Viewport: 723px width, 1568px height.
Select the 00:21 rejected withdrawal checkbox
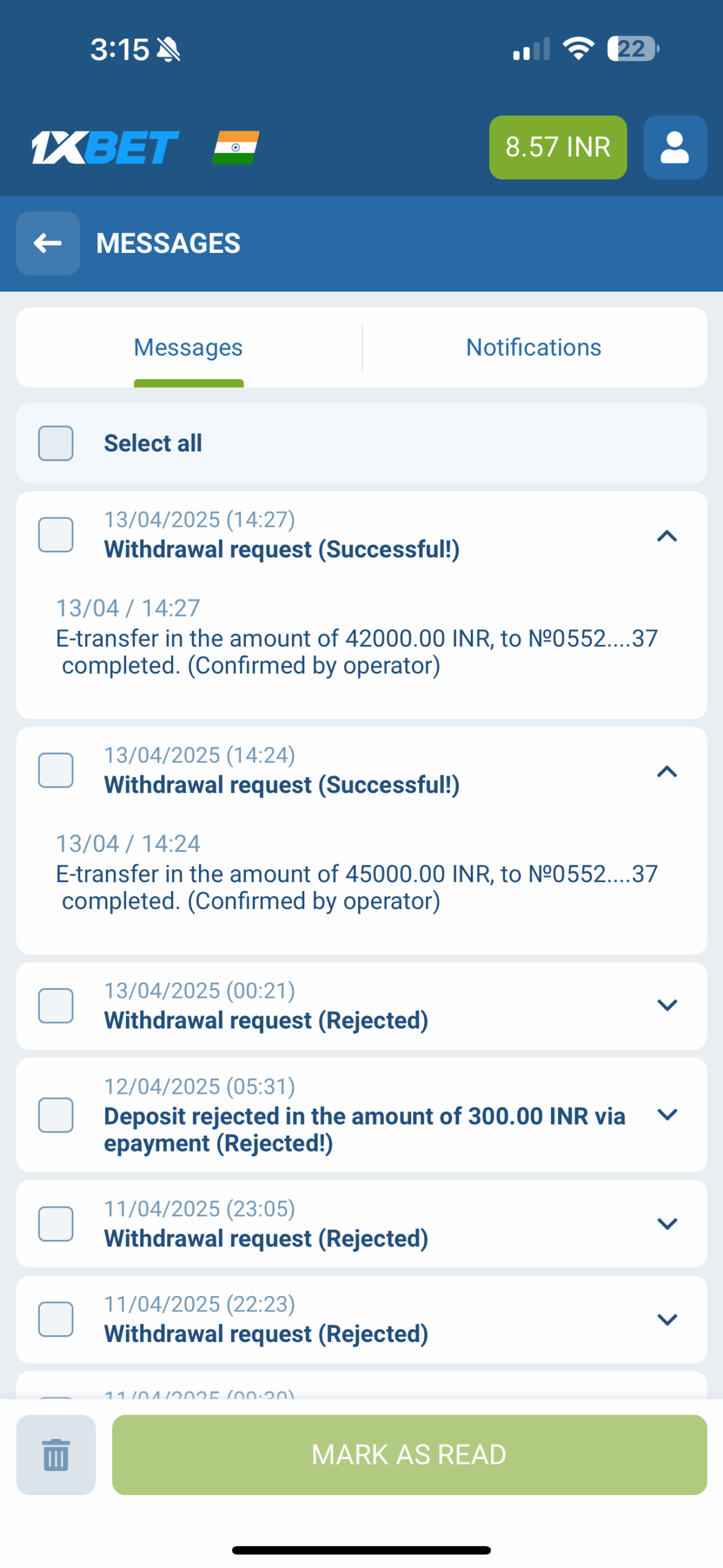pos(56,1005)
